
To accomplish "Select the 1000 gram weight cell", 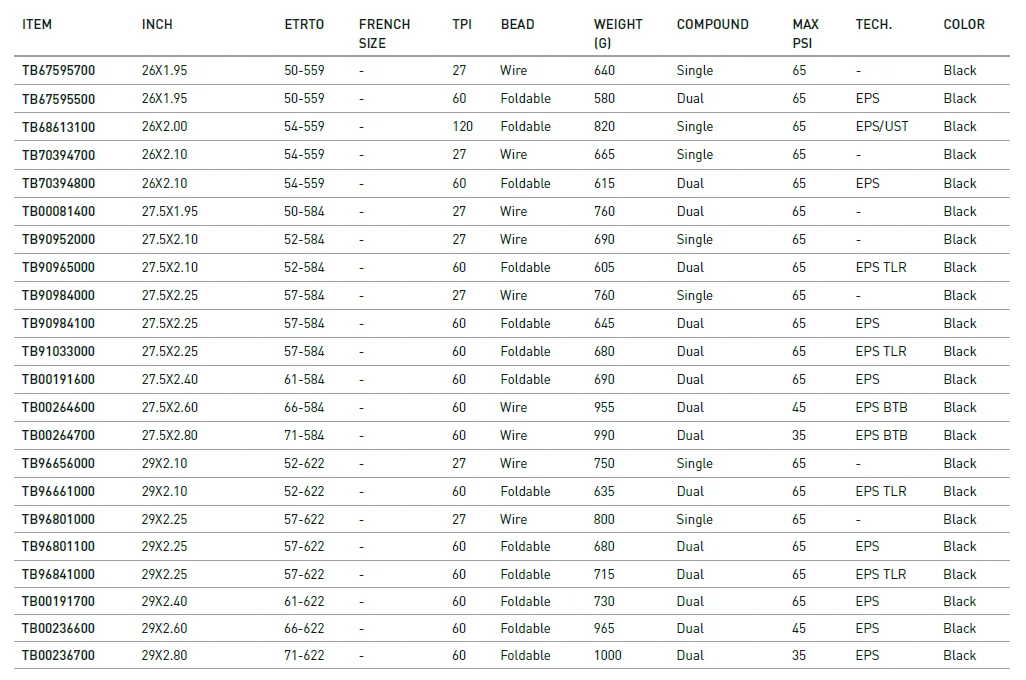I will coord(607,656).
